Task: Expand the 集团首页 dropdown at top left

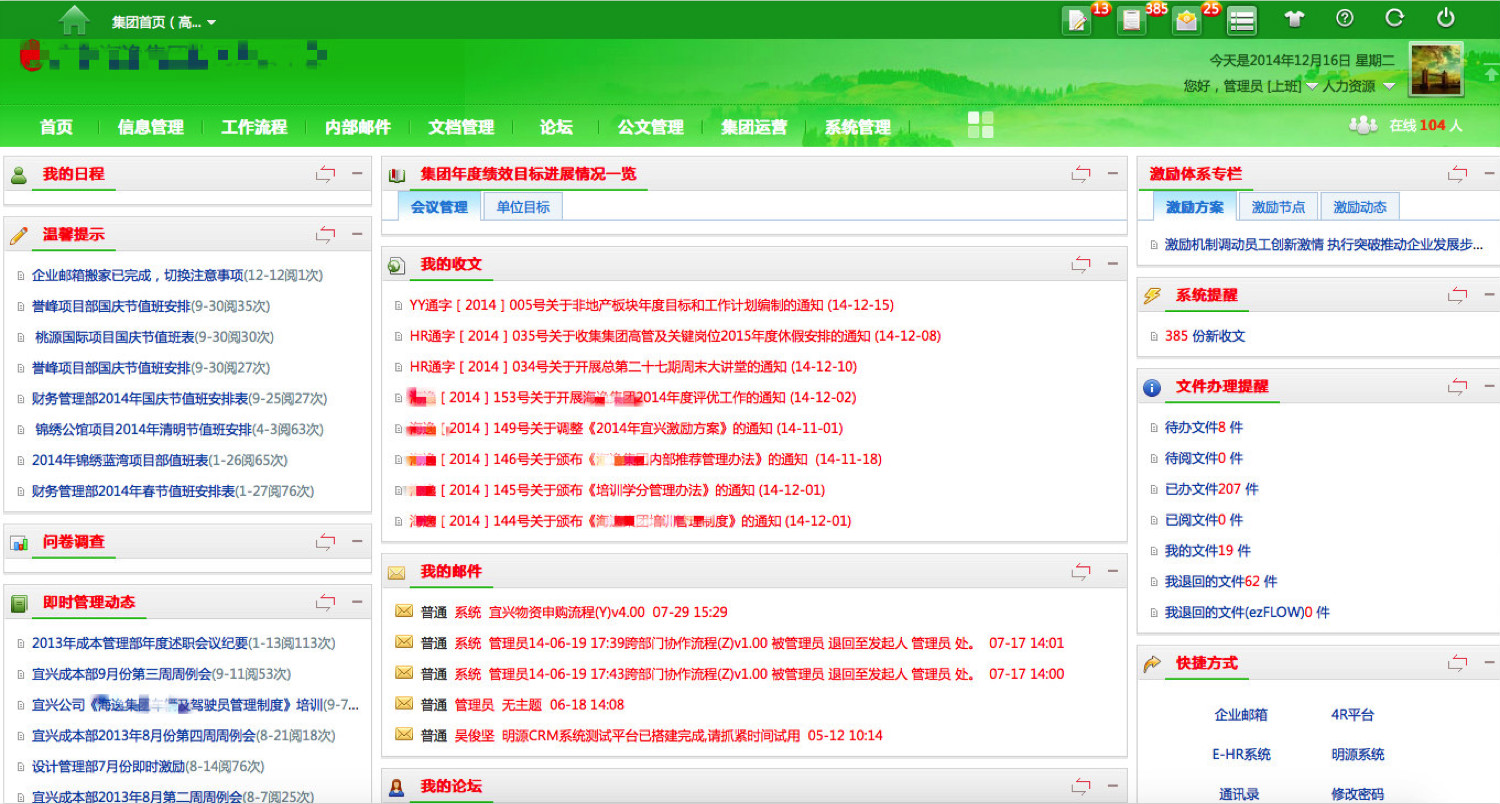Action: click(x=211, y=22)
